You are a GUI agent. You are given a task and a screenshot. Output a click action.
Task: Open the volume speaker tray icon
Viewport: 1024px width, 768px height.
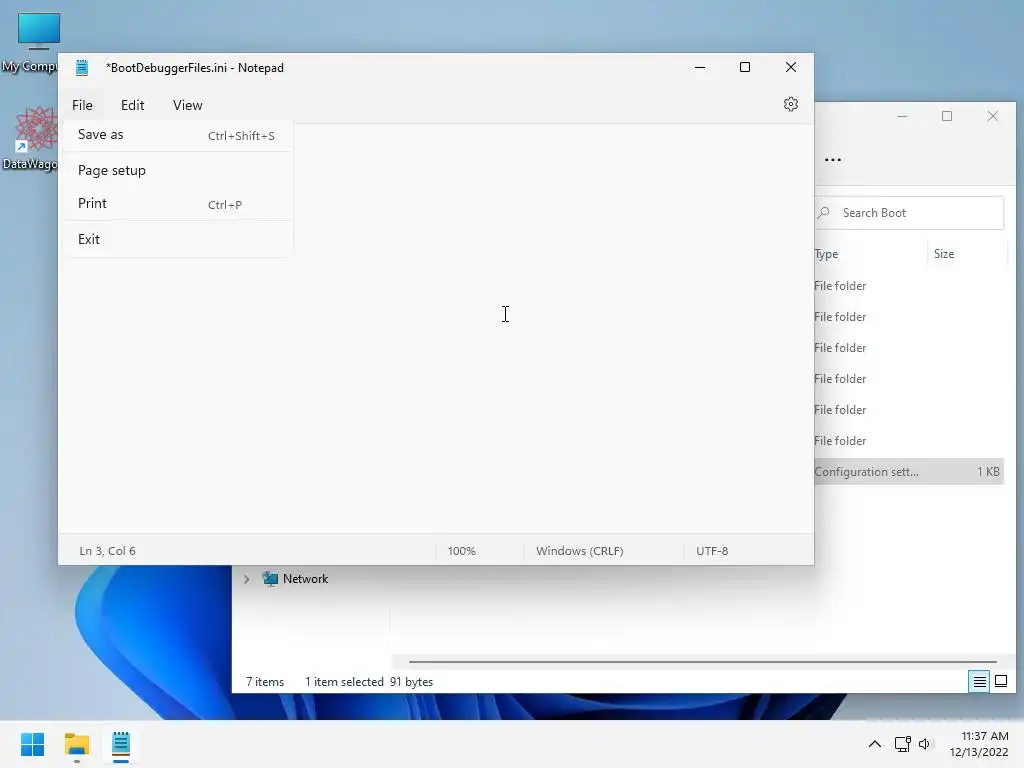click(925, 744)
